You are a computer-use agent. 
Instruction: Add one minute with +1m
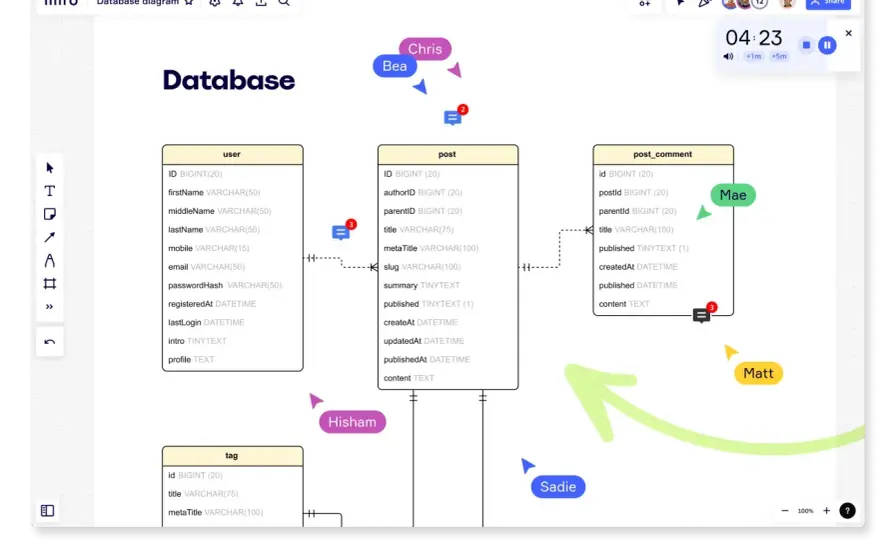pyautogui.click(x=753, y=56)
